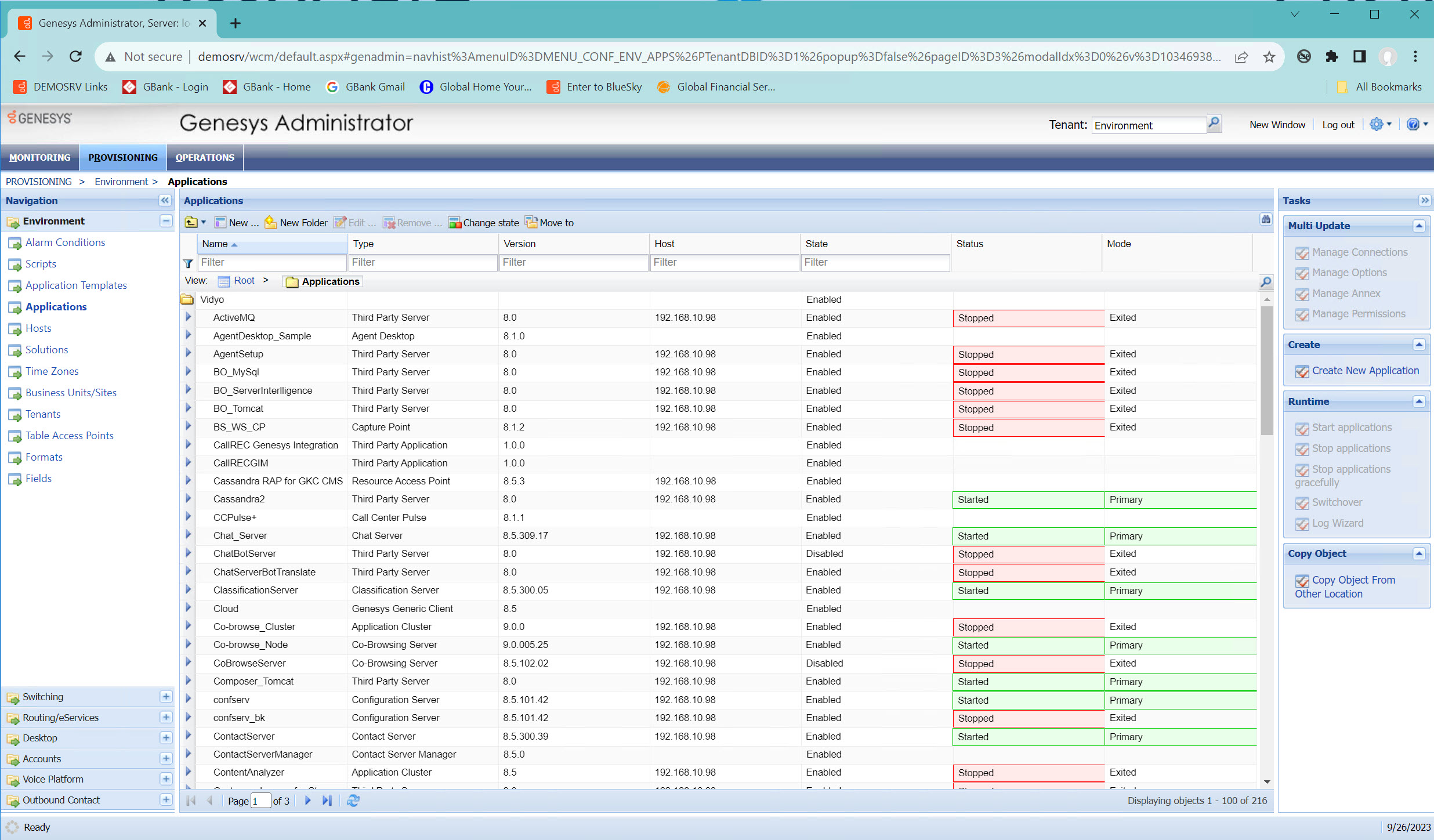Open the DEMOSRV Links bookmark

pyautogui.click(x=61, y=87)
